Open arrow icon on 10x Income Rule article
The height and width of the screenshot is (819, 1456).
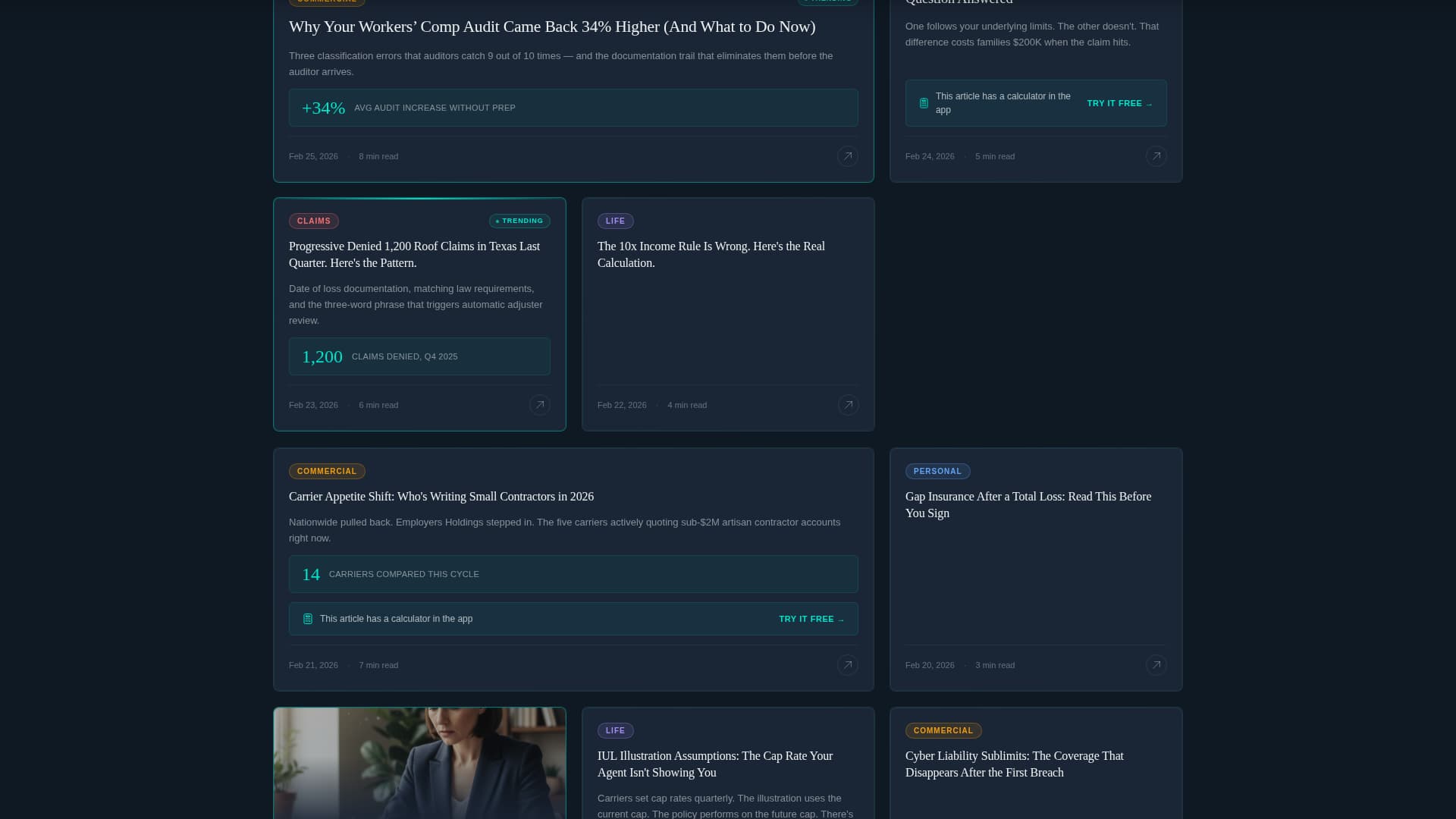pos(849,405)
